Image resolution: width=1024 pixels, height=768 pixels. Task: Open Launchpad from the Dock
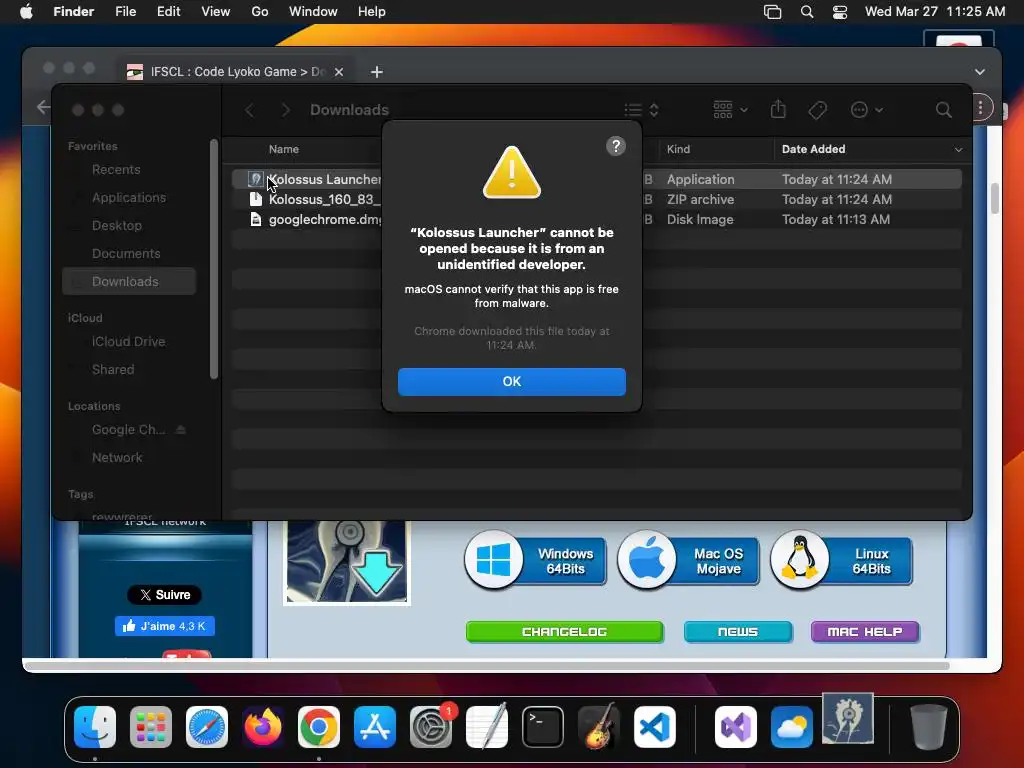[x=151, y=727]
